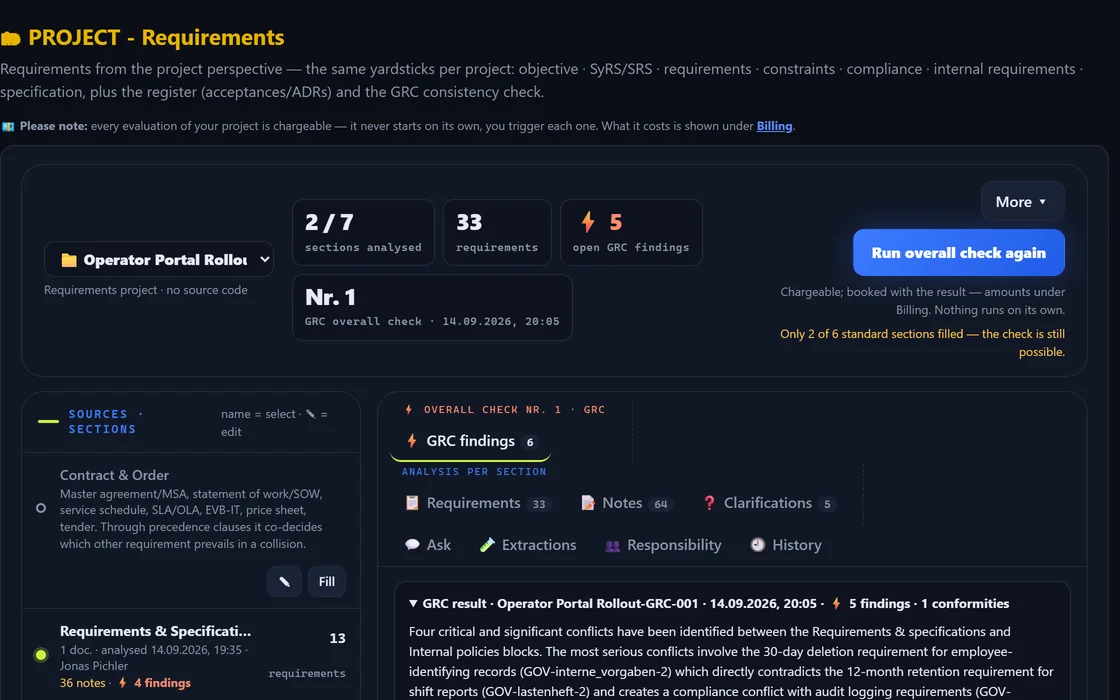The image size is (1120, 700).
Task: Click the Fill button for Contract & Order
Action: [x=326, y=581]
